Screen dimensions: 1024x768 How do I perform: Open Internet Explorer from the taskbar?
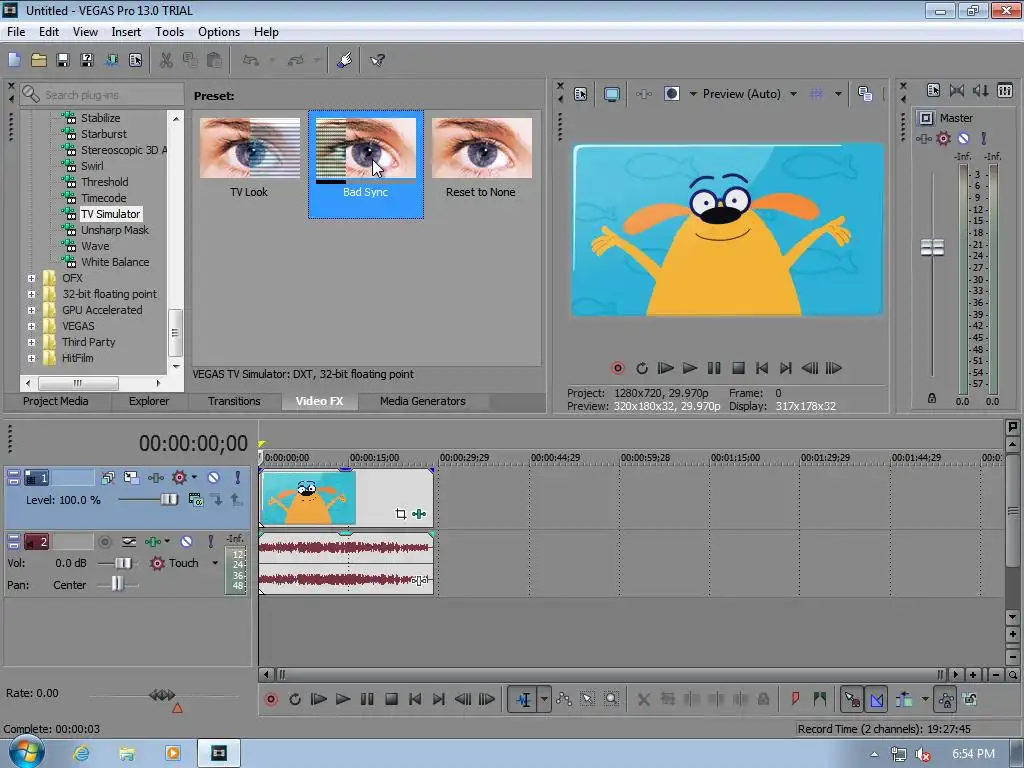tap(81, 753)
